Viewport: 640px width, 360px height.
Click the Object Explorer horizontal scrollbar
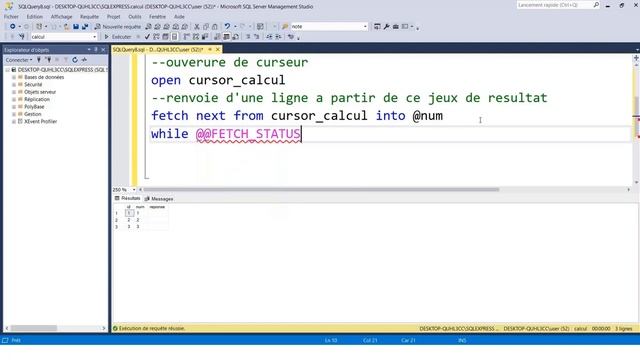[33, 328]
